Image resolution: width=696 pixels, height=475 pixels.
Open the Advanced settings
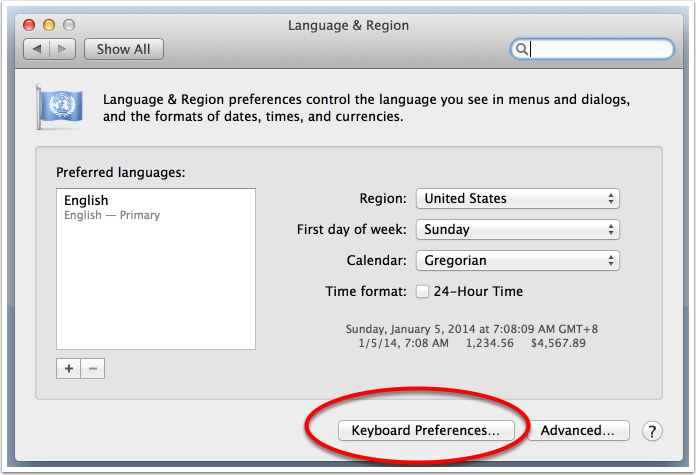point(578,431)
